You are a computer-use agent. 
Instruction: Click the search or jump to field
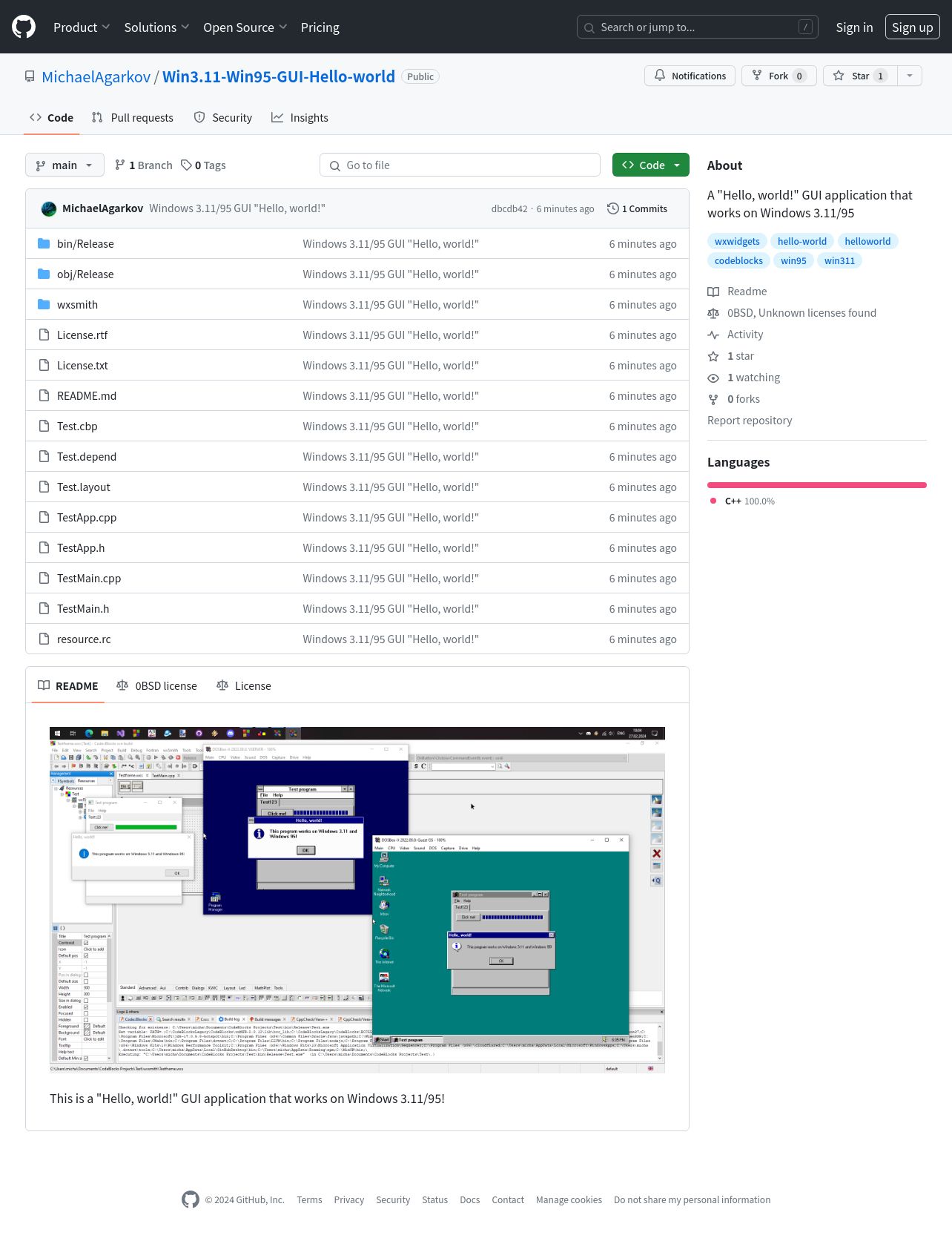(697, 27)
